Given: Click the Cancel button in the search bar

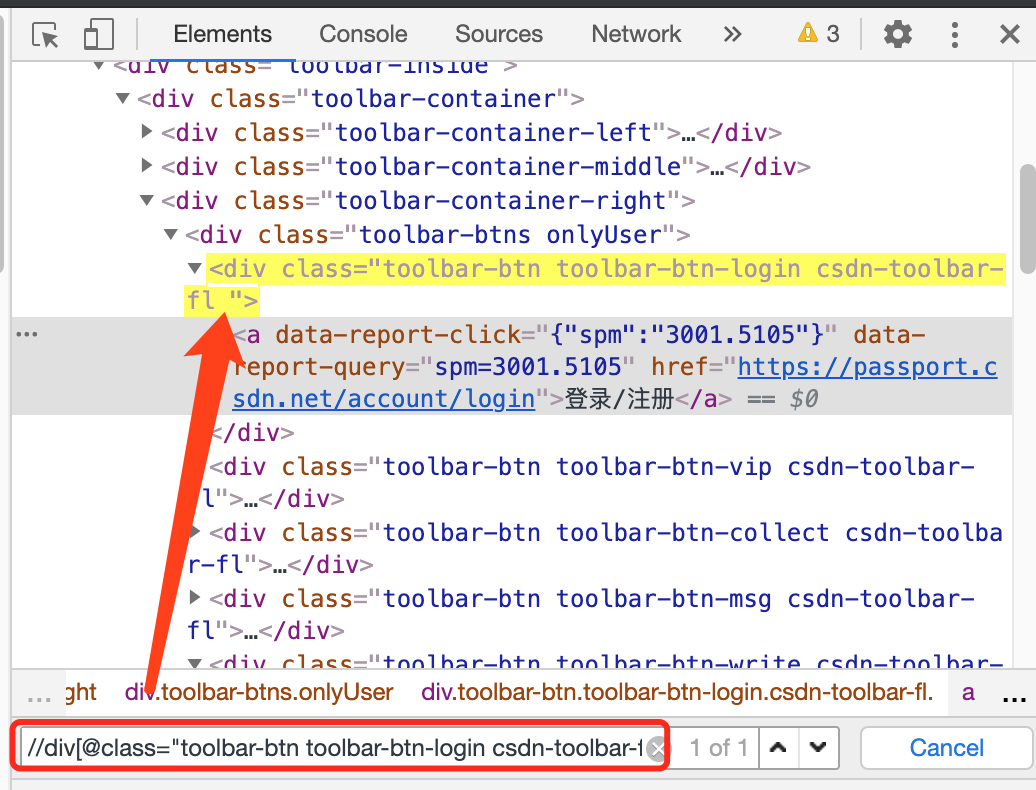Looking at the screenshot, I should [x=945, y=747].
